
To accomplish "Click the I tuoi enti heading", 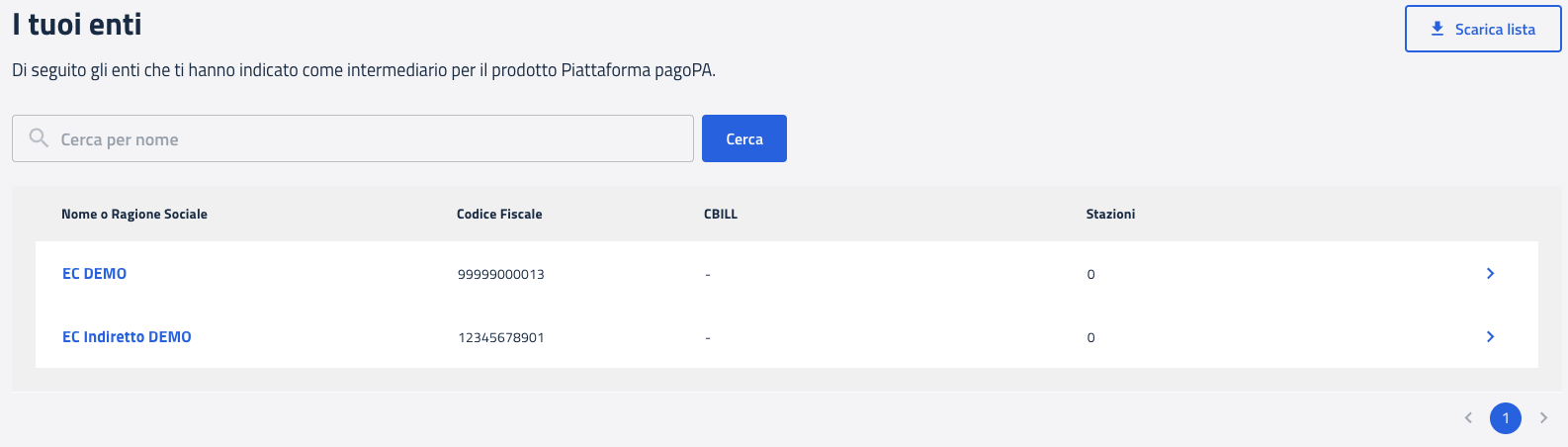I will [77, 25].
